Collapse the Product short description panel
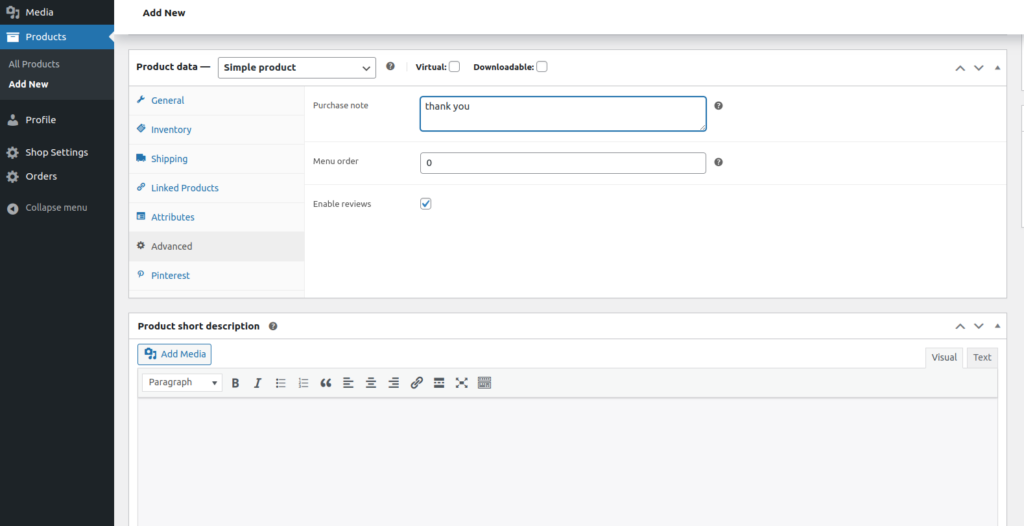Viewport: 1024px width, 526px height. tap(997, 326)
